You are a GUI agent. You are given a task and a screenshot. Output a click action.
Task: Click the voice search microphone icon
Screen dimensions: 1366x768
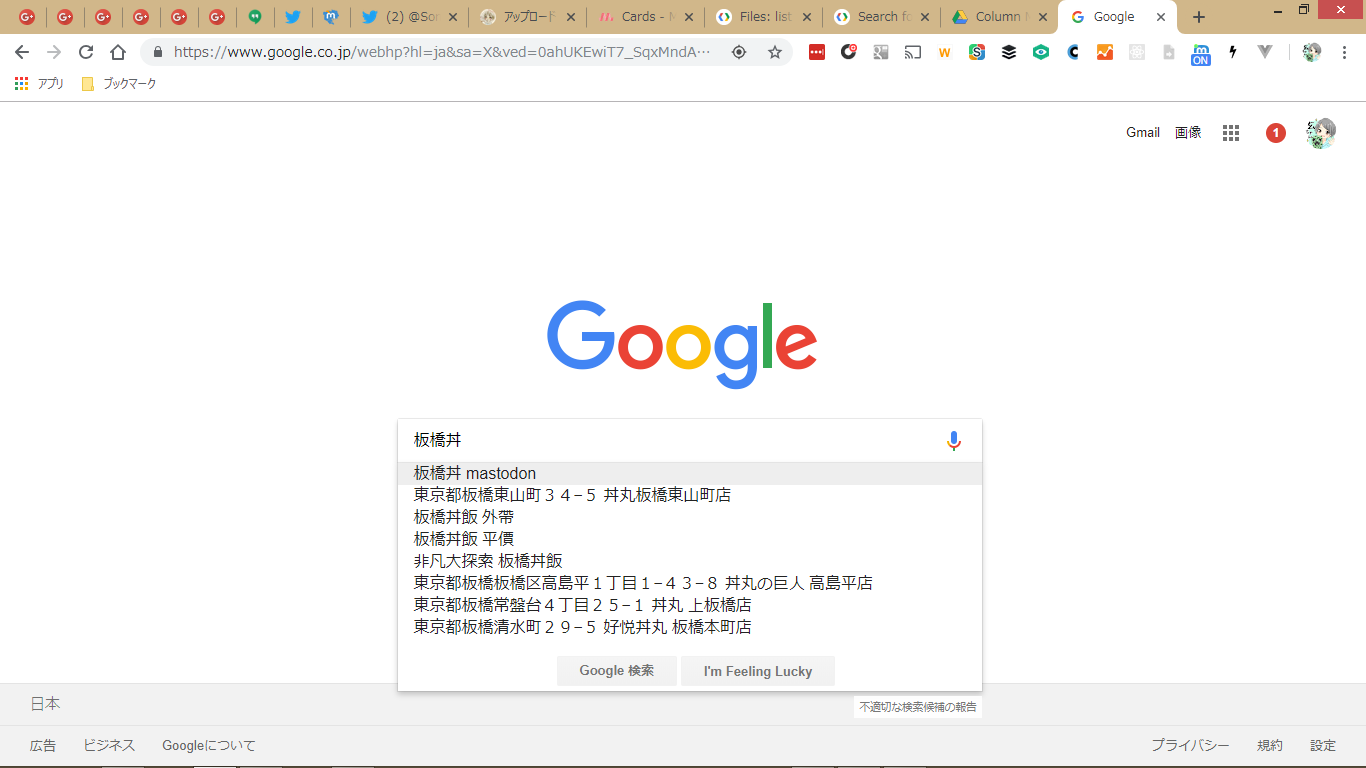953,440
